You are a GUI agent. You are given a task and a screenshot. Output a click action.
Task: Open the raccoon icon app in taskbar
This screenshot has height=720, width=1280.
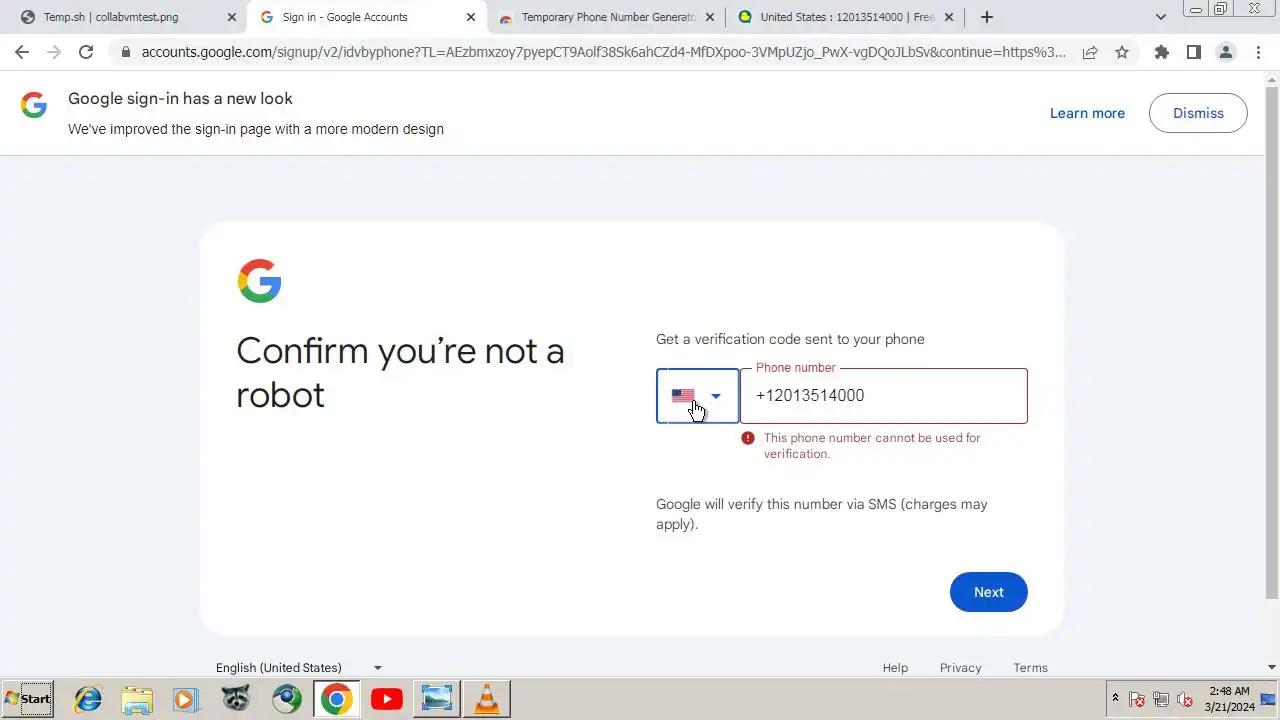click(x=236, y=699)
